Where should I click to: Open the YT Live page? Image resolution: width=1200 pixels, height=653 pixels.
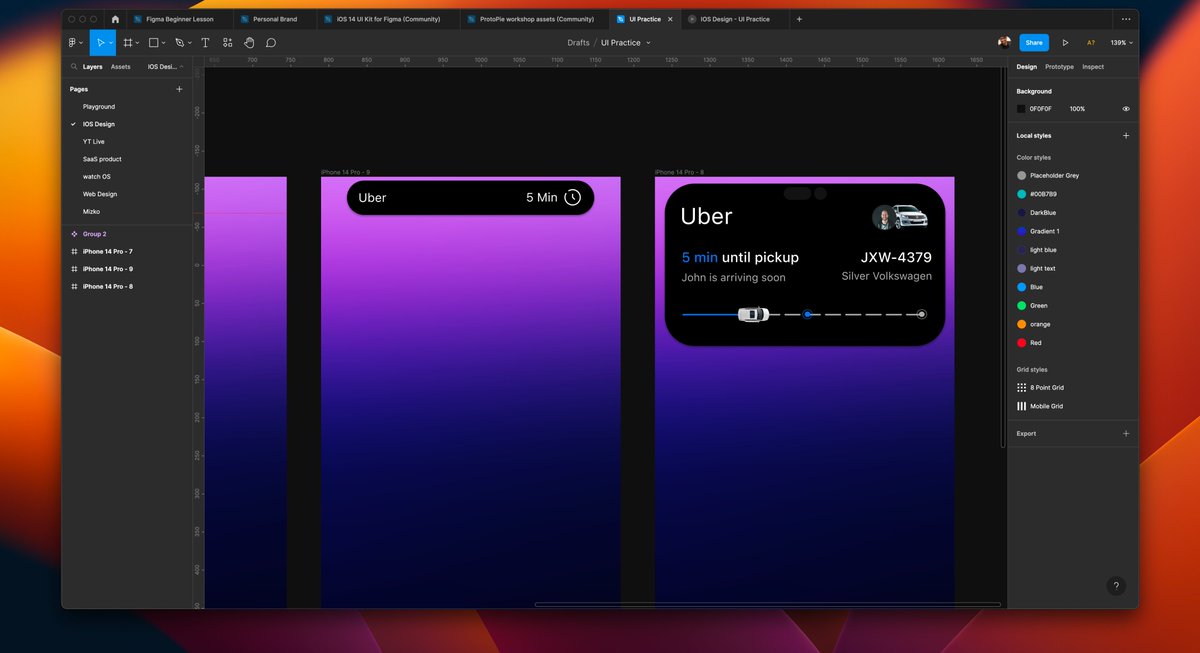click(94, 142)
